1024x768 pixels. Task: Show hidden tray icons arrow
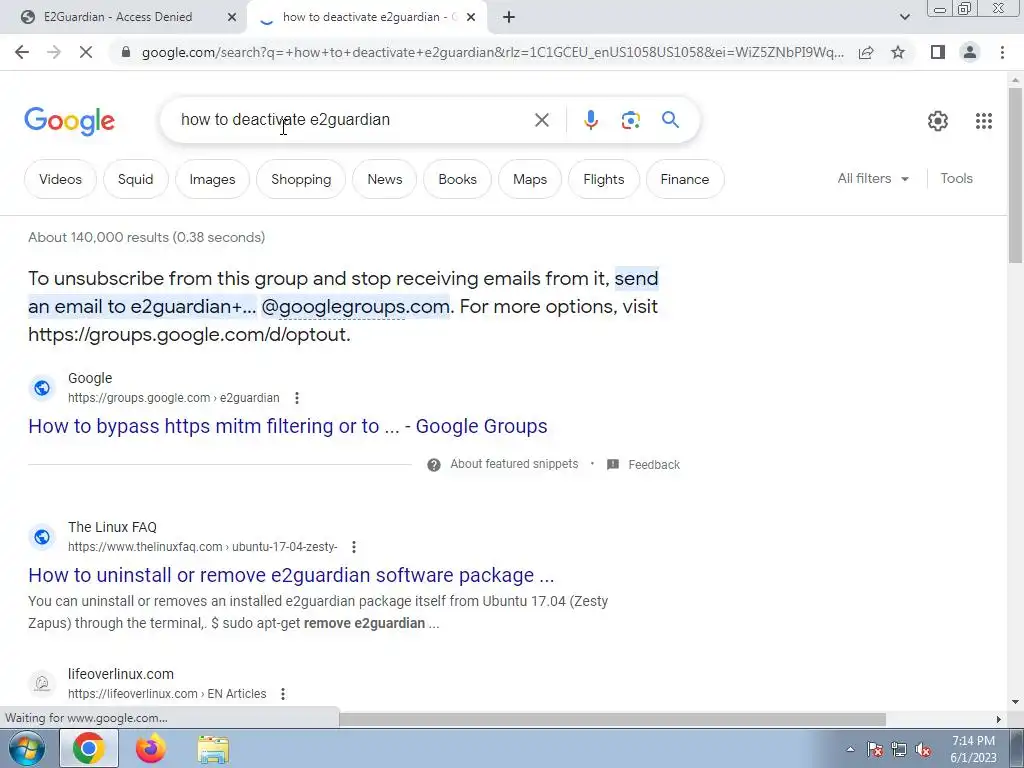(850, 750)
